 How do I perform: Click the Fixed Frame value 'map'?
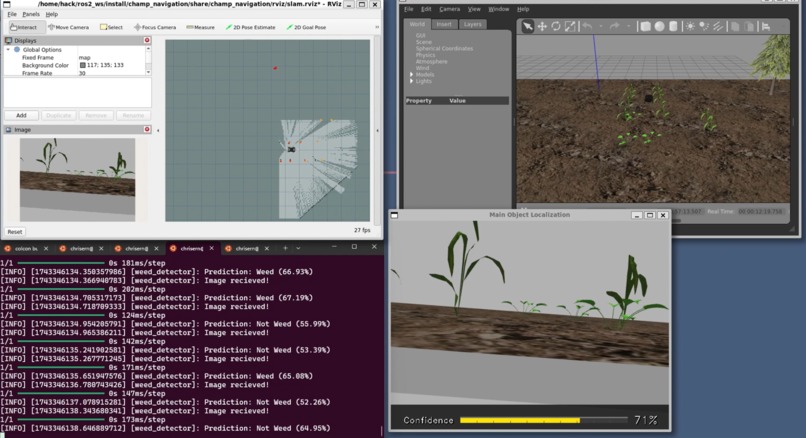tap(84, 58)
